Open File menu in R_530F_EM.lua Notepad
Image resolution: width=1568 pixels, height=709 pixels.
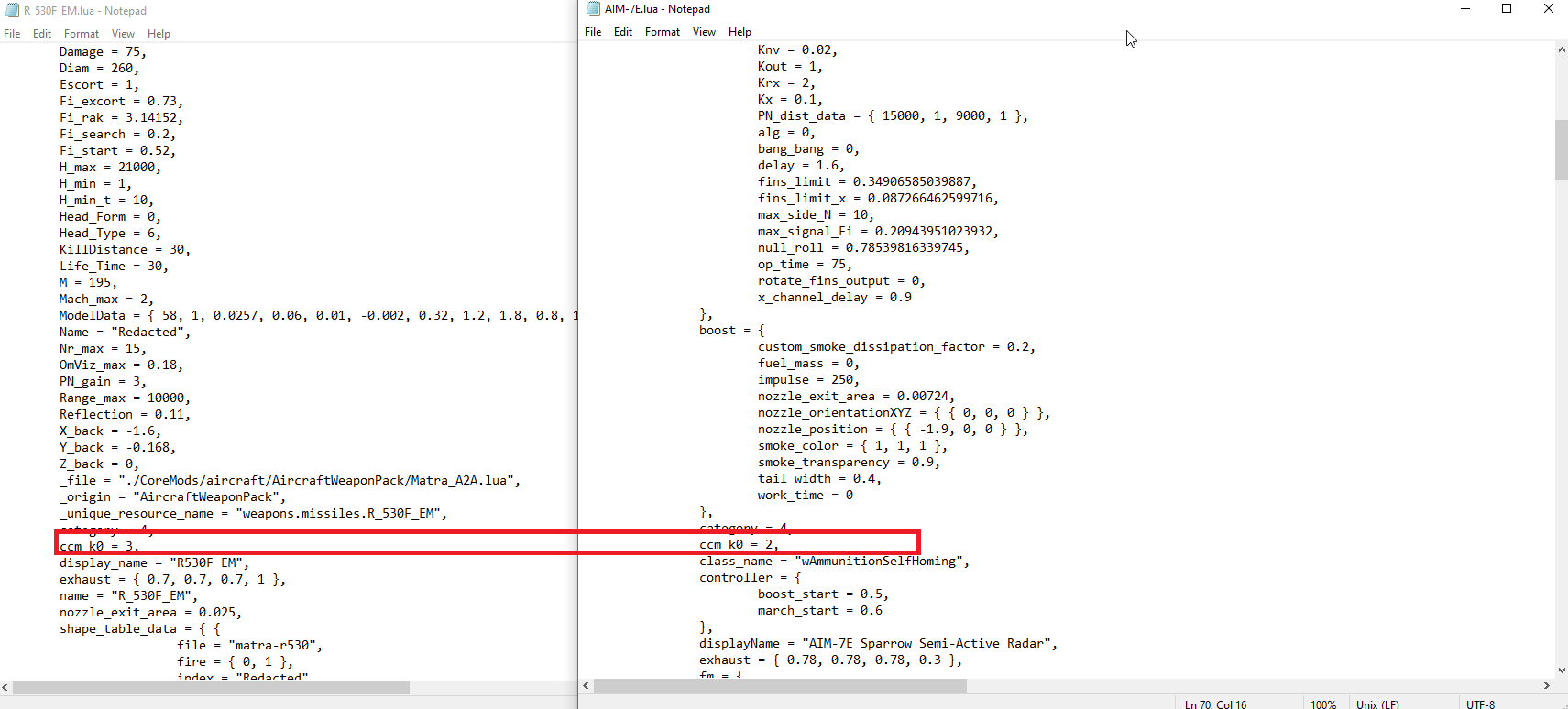click(x=12, y=34)
